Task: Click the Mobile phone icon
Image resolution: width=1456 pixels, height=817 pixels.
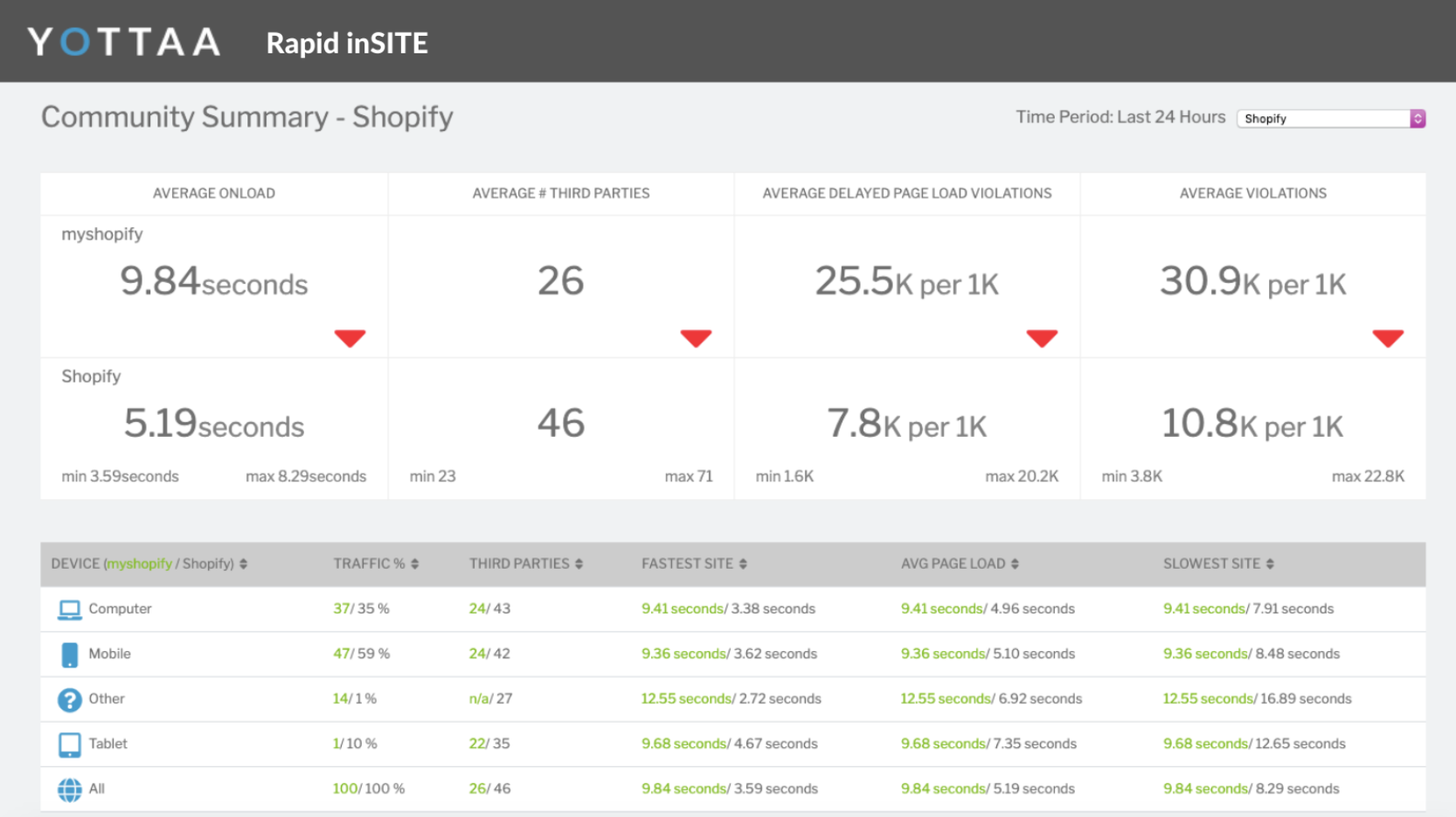Action: click(70, 654)
